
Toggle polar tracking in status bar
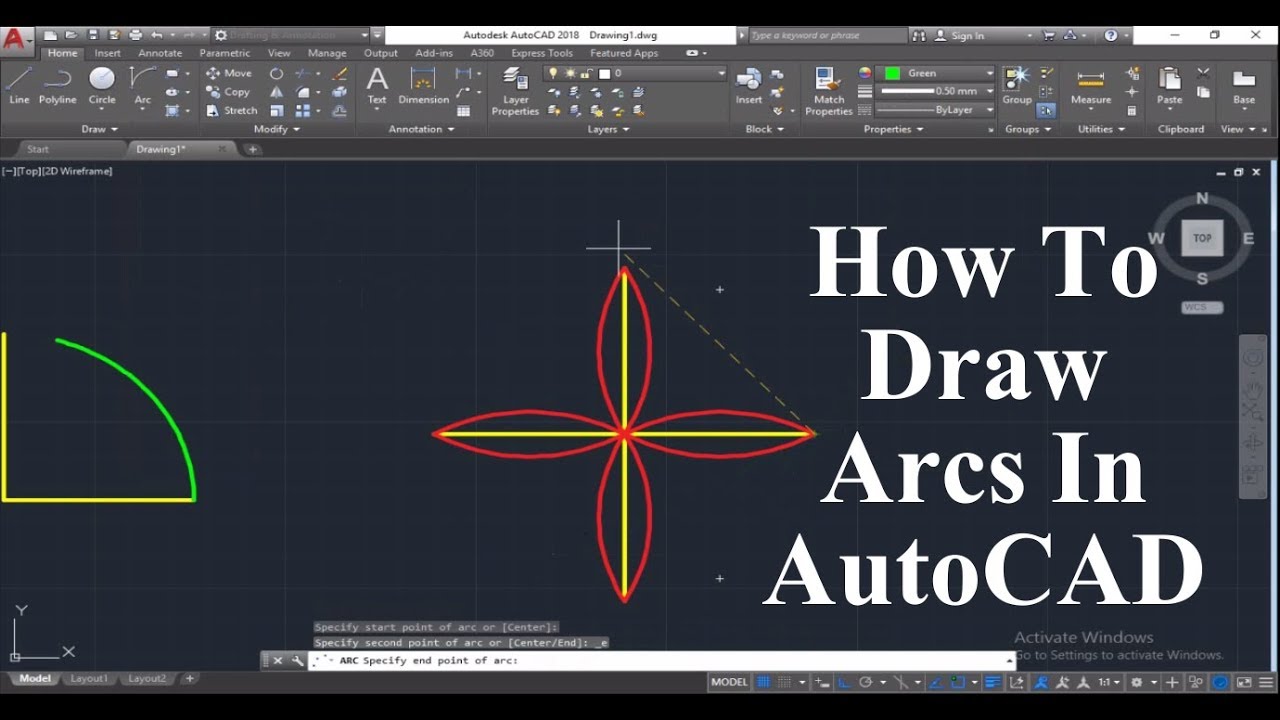[866, 682]
